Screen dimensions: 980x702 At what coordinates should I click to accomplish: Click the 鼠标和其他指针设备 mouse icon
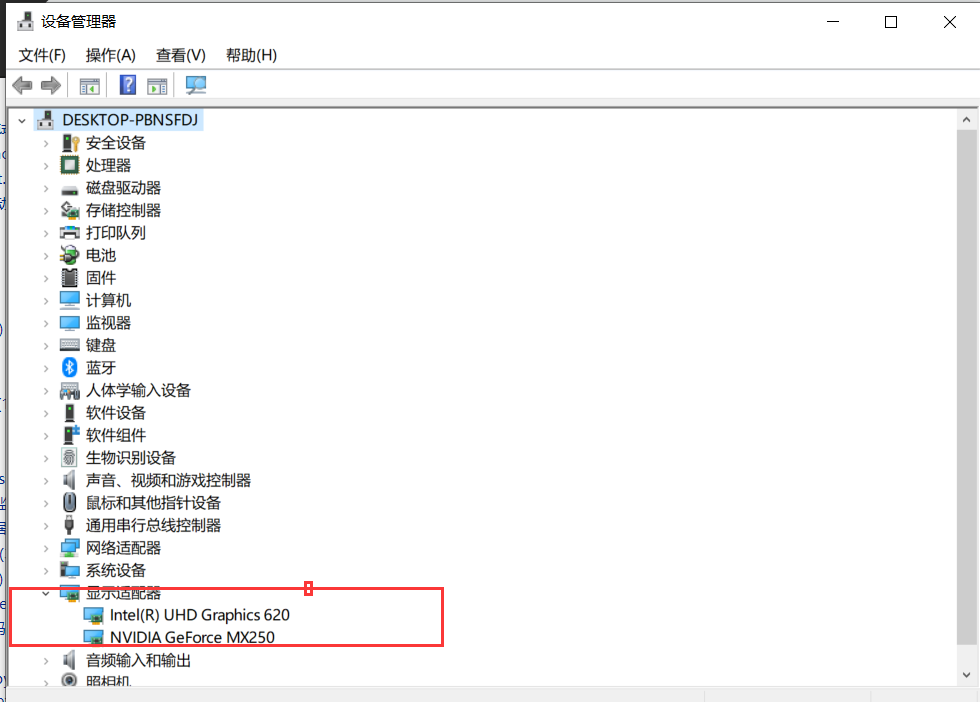tap(69, 503)
